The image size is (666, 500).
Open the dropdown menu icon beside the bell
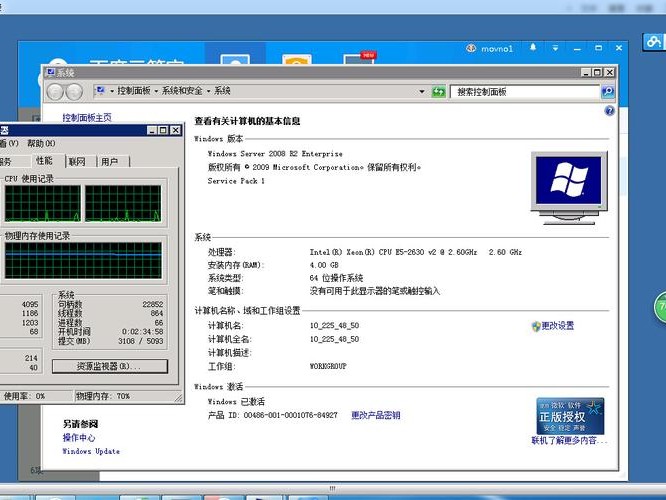555,48
